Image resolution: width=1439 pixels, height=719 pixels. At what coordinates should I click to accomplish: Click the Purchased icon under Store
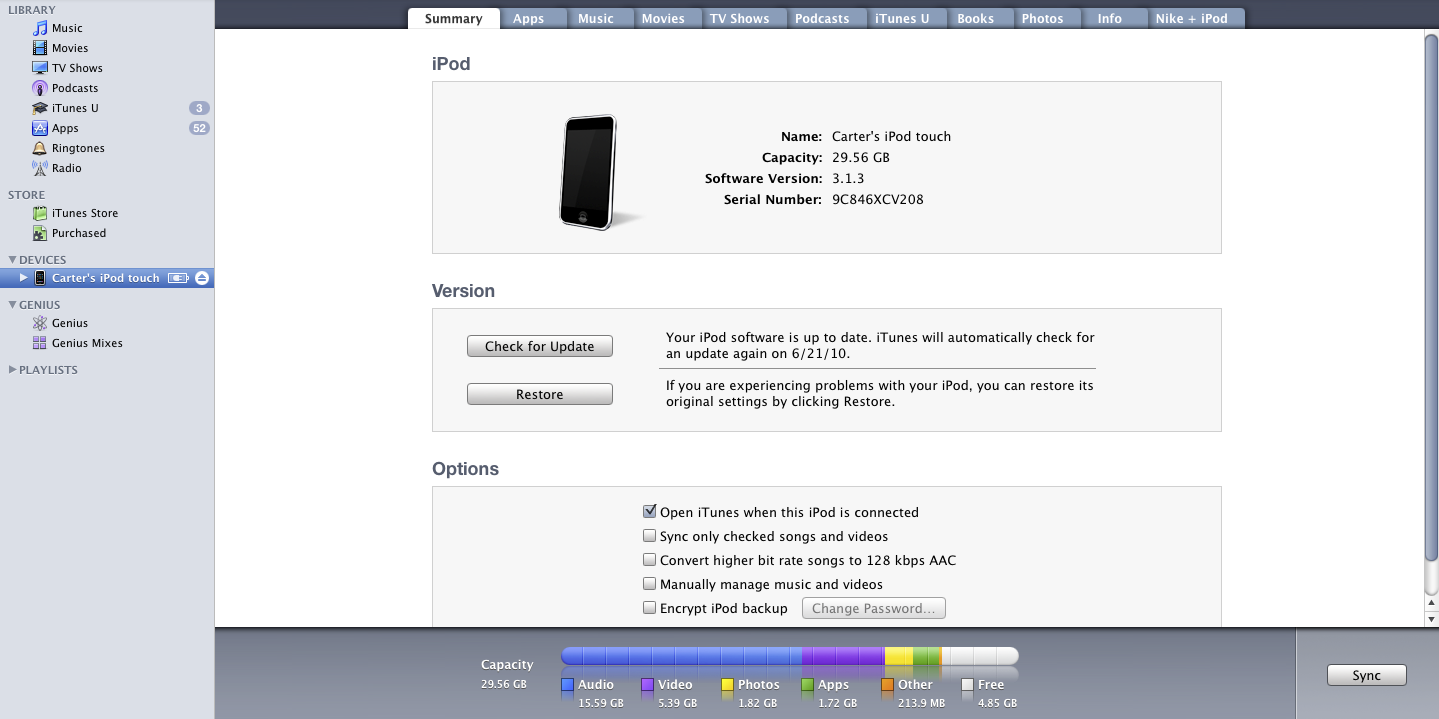40,233
